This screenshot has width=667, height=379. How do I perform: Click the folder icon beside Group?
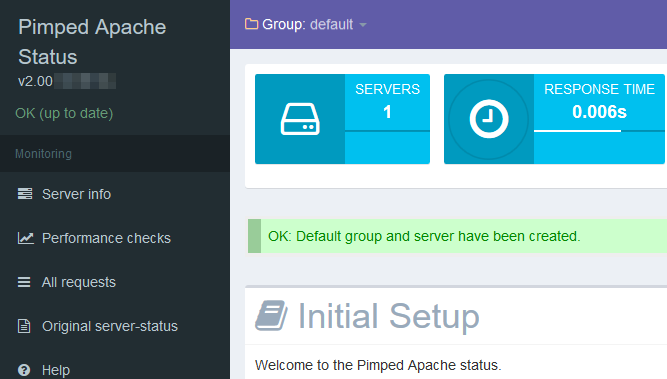click(x=251, y=24)
